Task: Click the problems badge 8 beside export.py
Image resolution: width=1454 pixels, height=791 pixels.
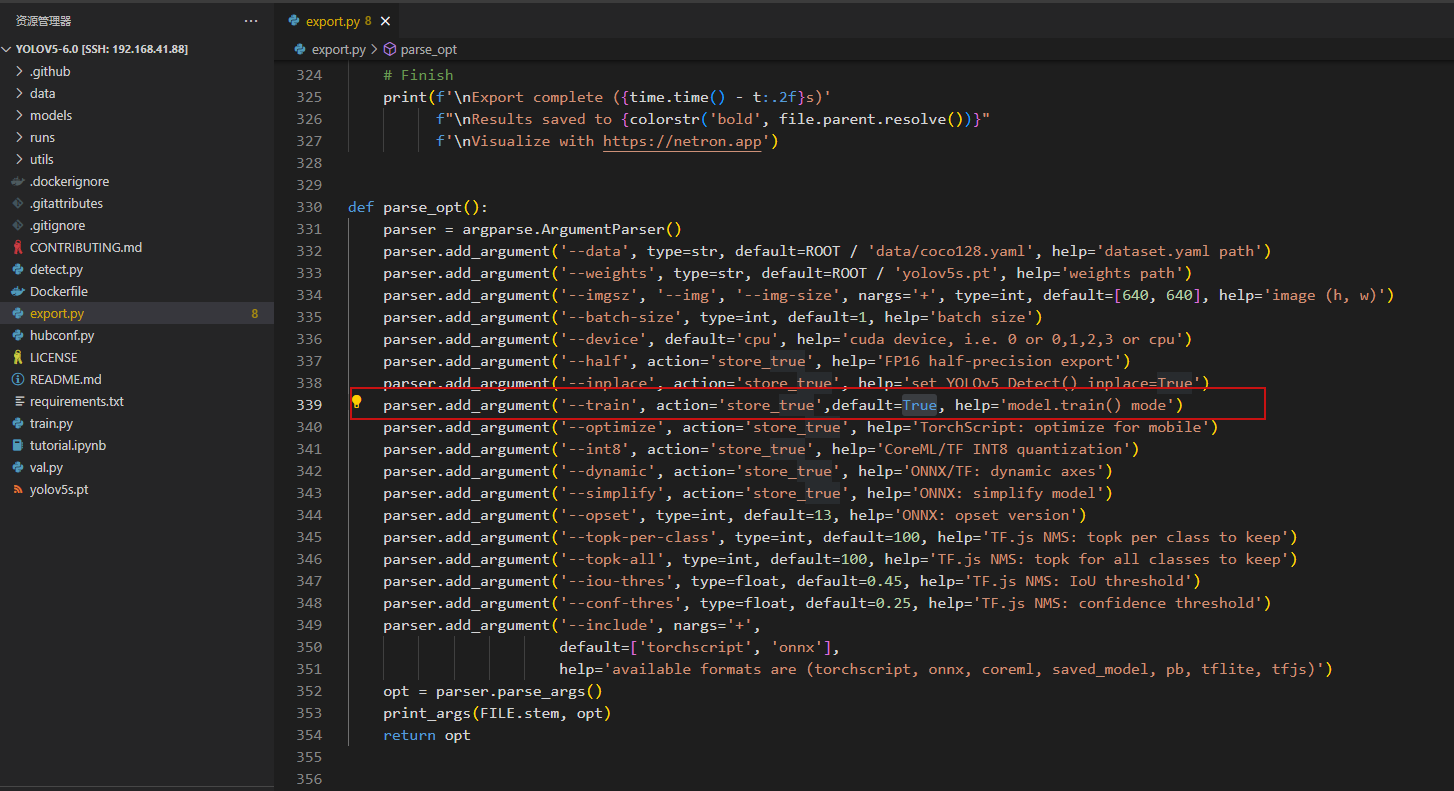Action: coord(254,313)
